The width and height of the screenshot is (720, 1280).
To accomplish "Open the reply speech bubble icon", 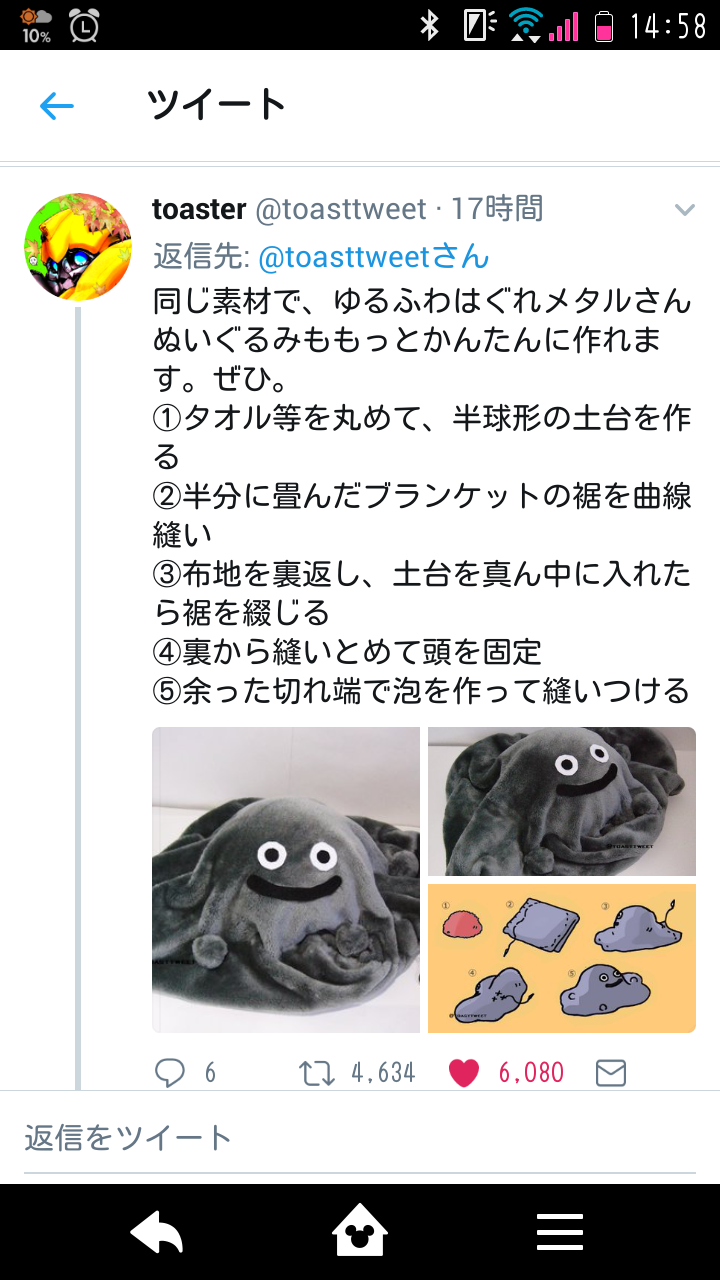I will pos(170,1073).
